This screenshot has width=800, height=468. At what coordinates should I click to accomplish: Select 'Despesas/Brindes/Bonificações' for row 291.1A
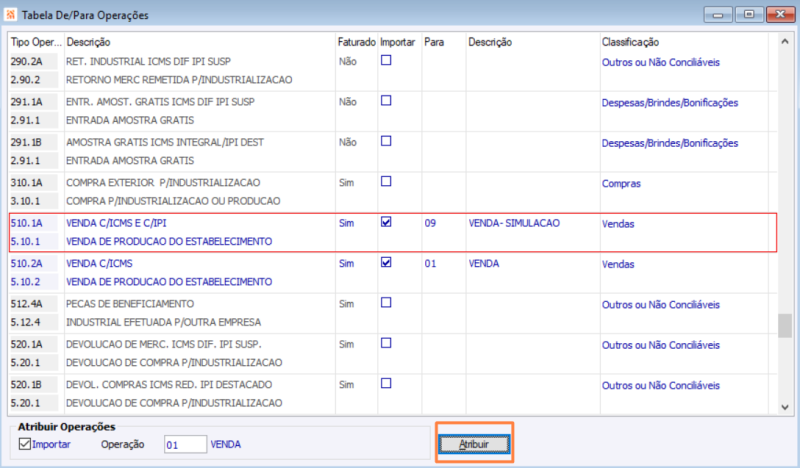click(670, 103)
